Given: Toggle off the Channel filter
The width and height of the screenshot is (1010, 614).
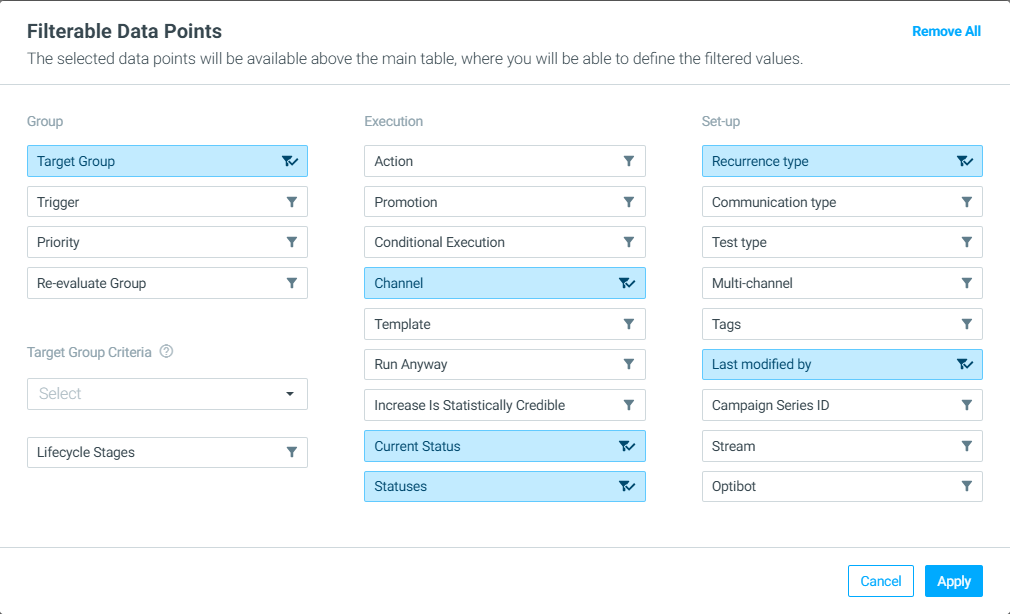Looking at the screenshot, I should click(x=505, y=283).
